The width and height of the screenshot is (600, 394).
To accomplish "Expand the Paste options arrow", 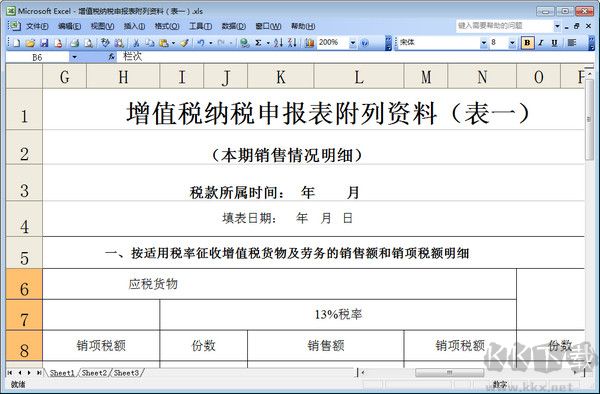I will pyautogui.click(x=173, y=43).
